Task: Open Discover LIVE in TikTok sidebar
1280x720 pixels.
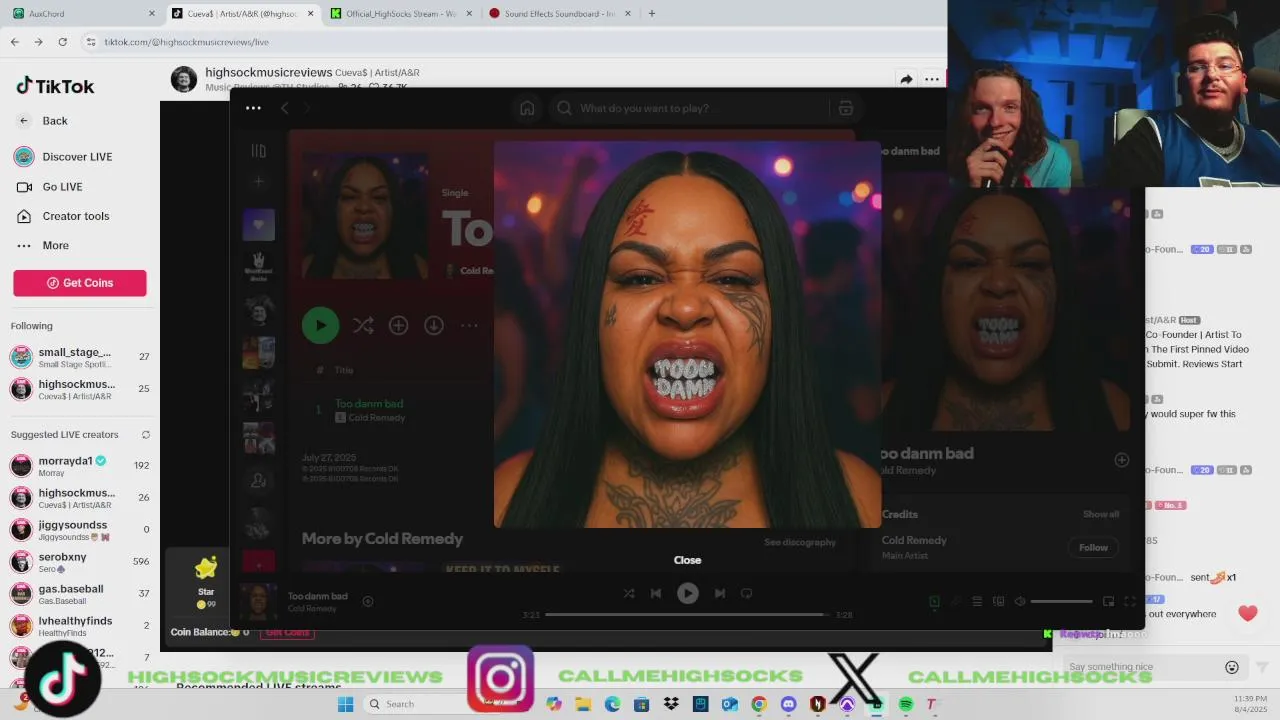Action: tap(63, 157)
